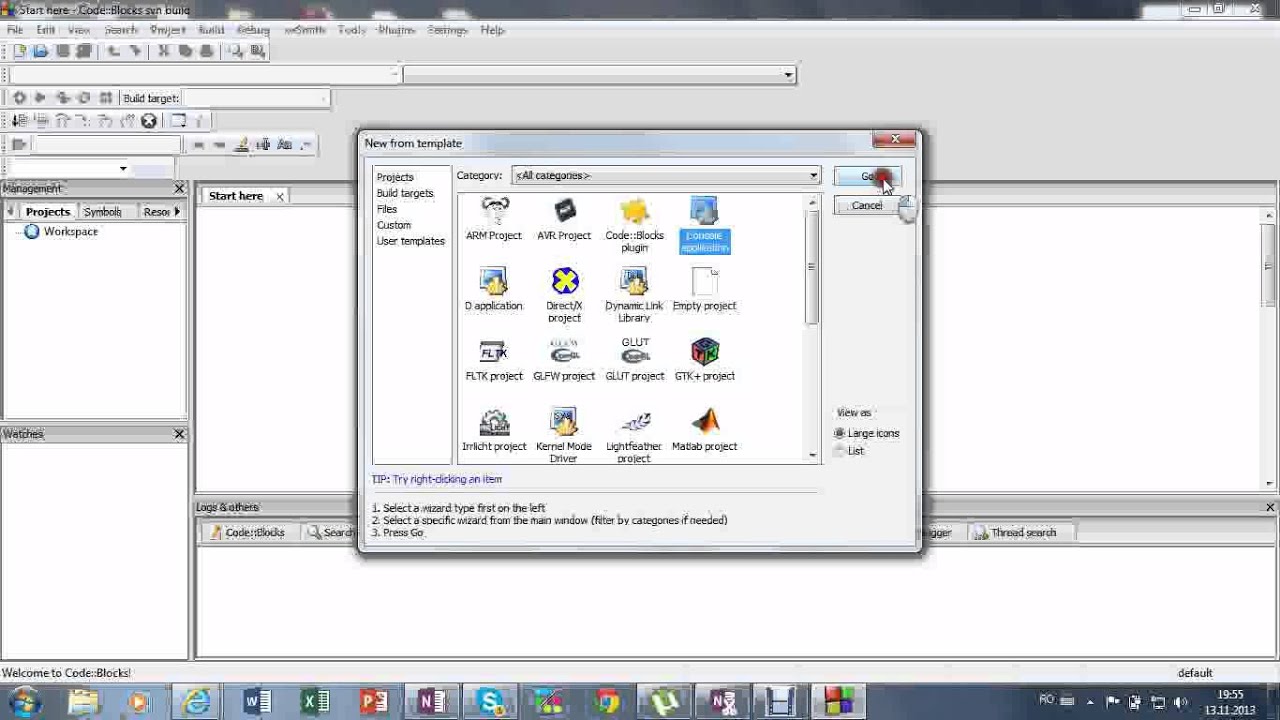The image size is (1280, 720).
Task: Open the wide combo box in the main toolbar
Action: (599, 75)
